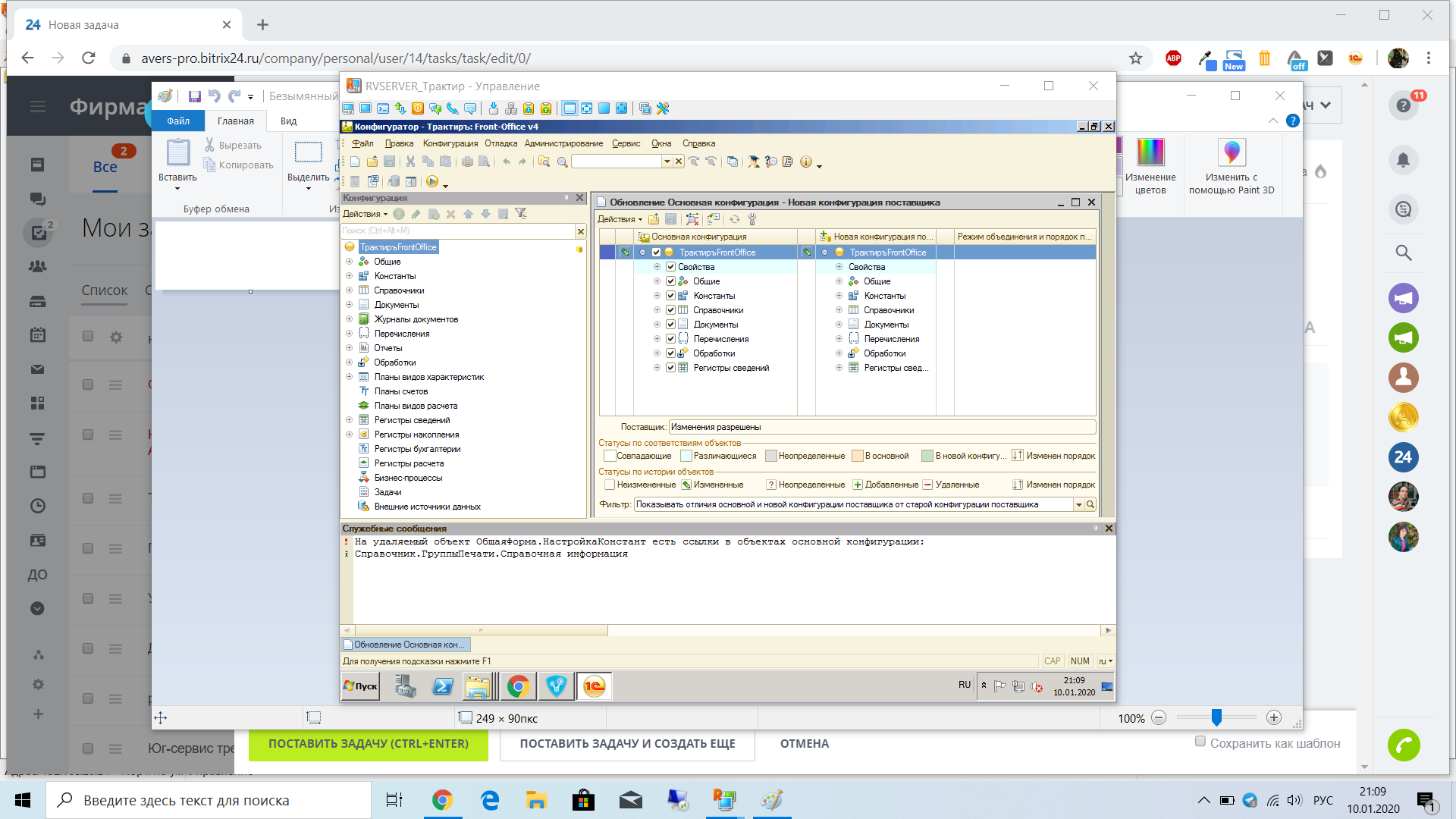Expand the Журналы документов tree node
This screenshot has width=1456, height=819.
[x=350, y=319]
